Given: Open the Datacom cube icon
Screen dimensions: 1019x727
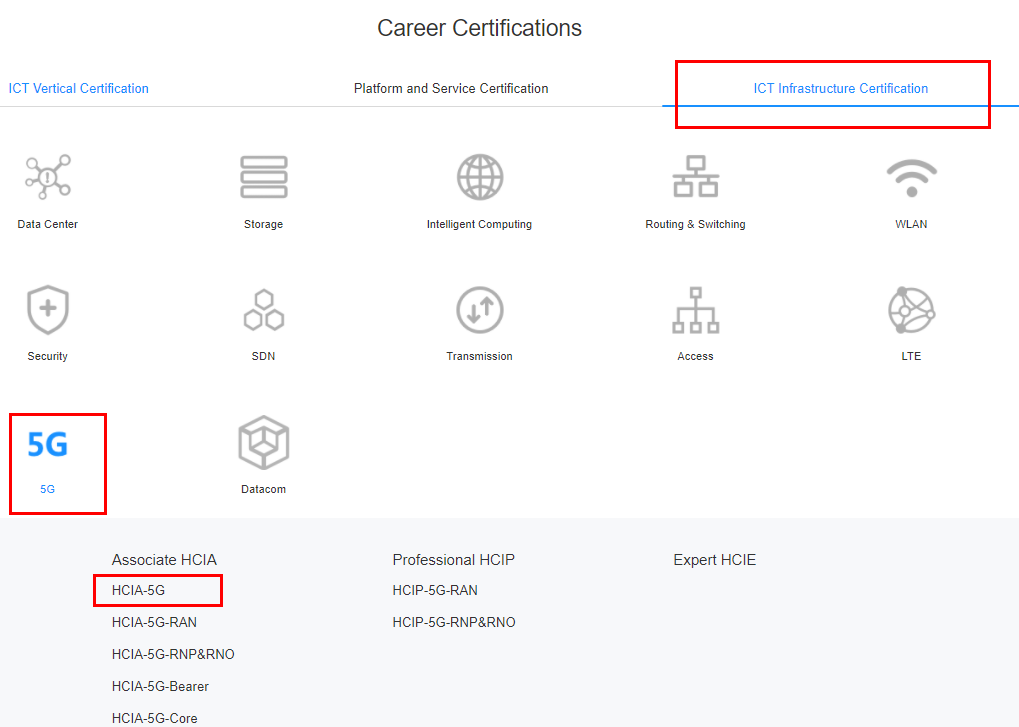Looking at the screenshot, I should pos(264,442).
